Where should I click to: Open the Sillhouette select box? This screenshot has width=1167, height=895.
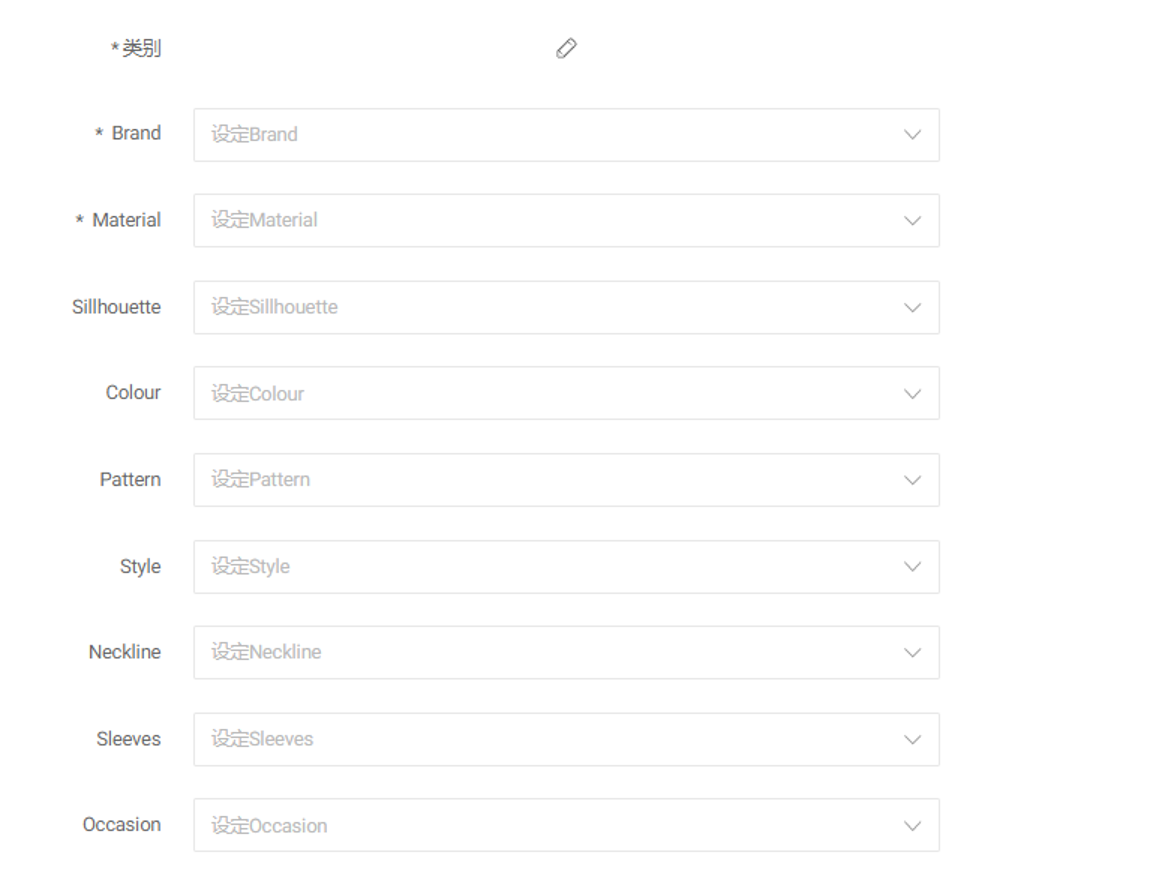coord(566,307)
